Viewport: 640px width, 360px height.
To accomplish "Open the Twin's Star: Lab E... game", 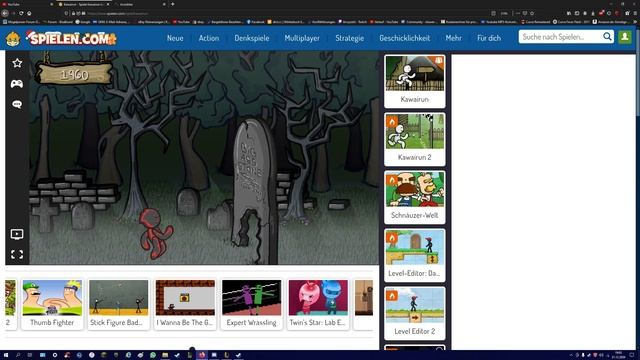I will click(318, 304).
